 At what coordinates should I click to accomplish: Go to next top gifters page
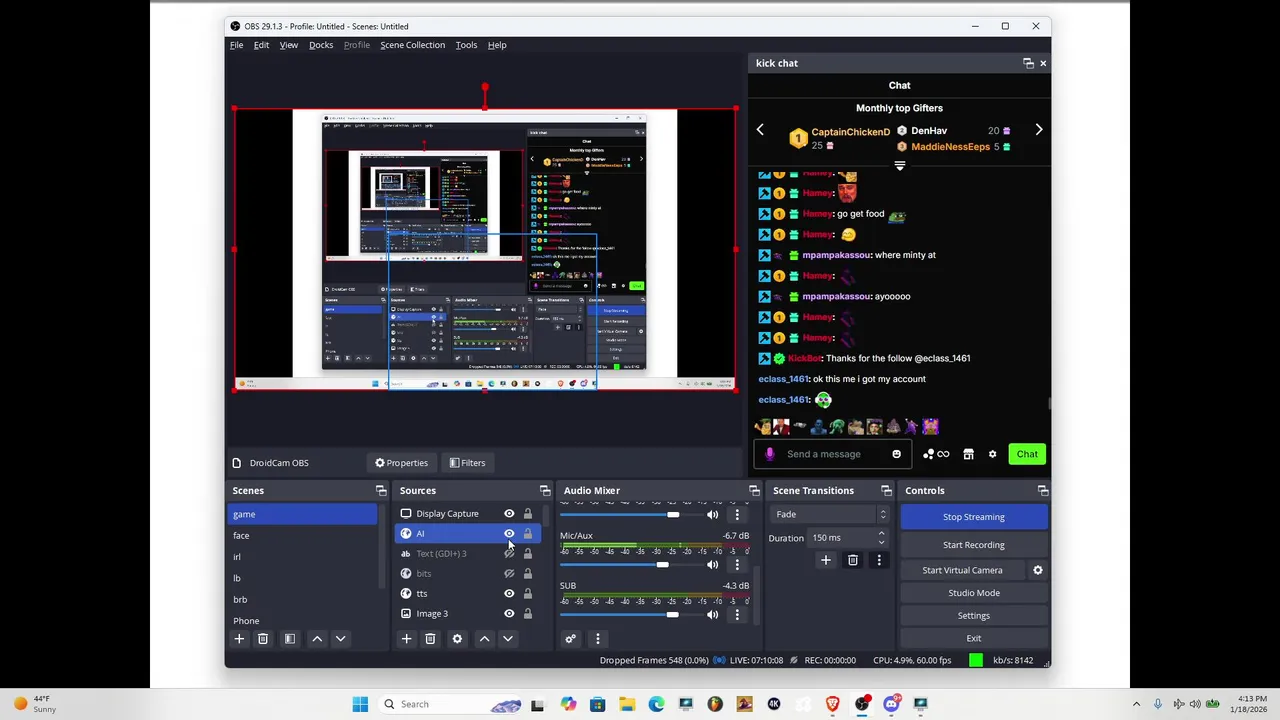click(x=1038, y=130)
